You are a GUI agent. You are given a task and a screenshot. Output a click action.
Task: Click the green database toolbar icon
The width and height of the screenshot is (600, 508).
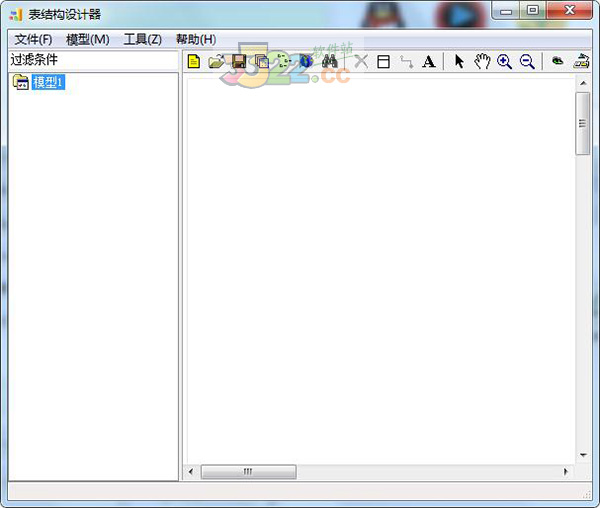coord(558,60)
